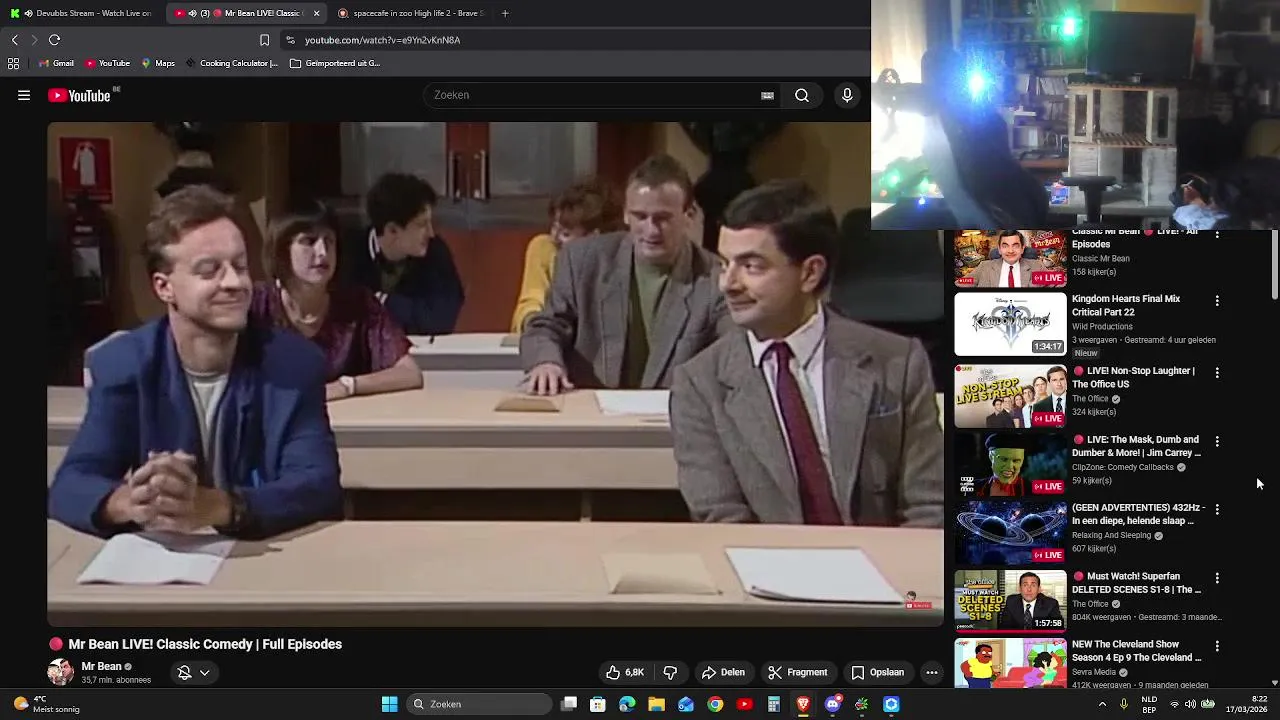This screenshot has height=720, width=1280.
Task: Open options for Superfan Deleted Scenes video
Action: click(x=1217, y=578)
